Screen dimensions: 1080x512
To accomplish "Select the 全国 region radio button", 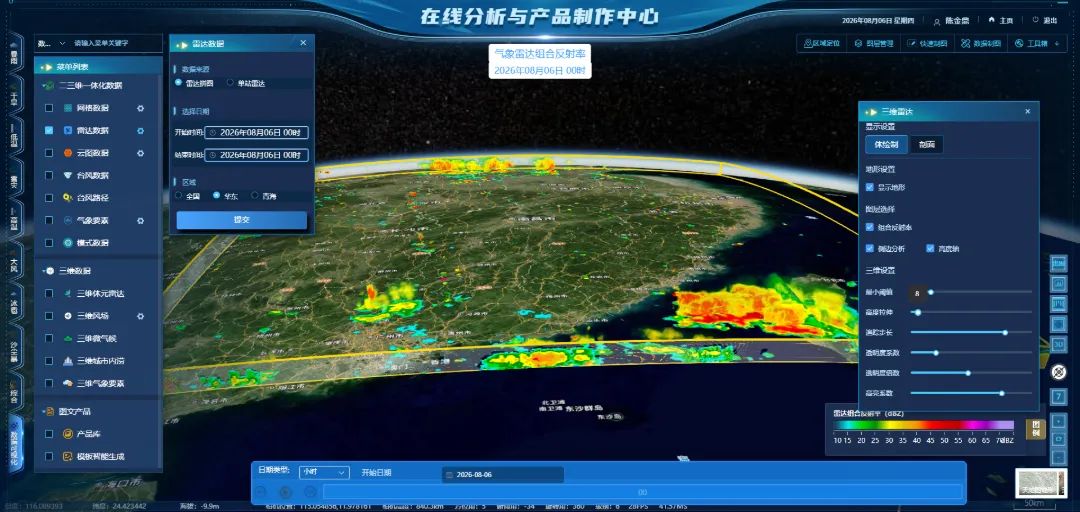I will click(x=178, y=196).
